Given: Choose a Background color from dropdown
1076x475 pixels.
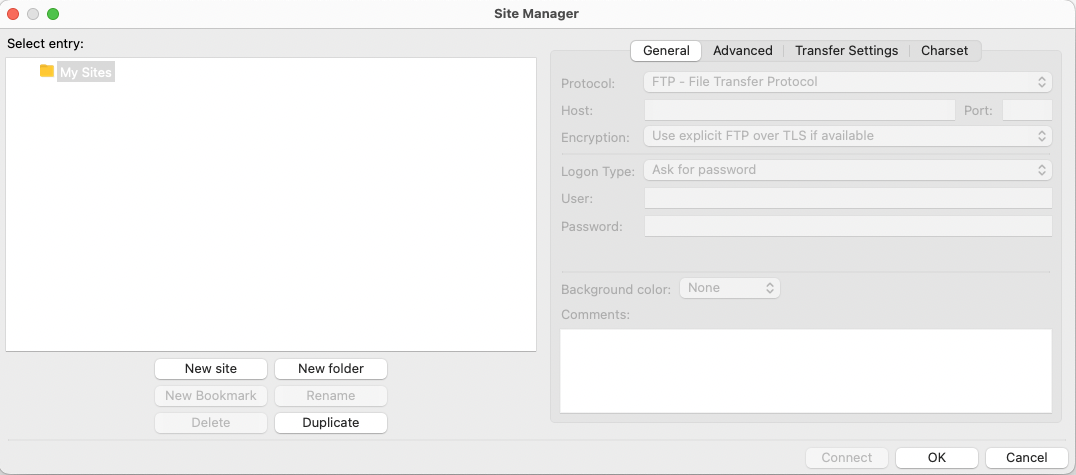Looking at the screenshot, I should [x=729, y=288].
